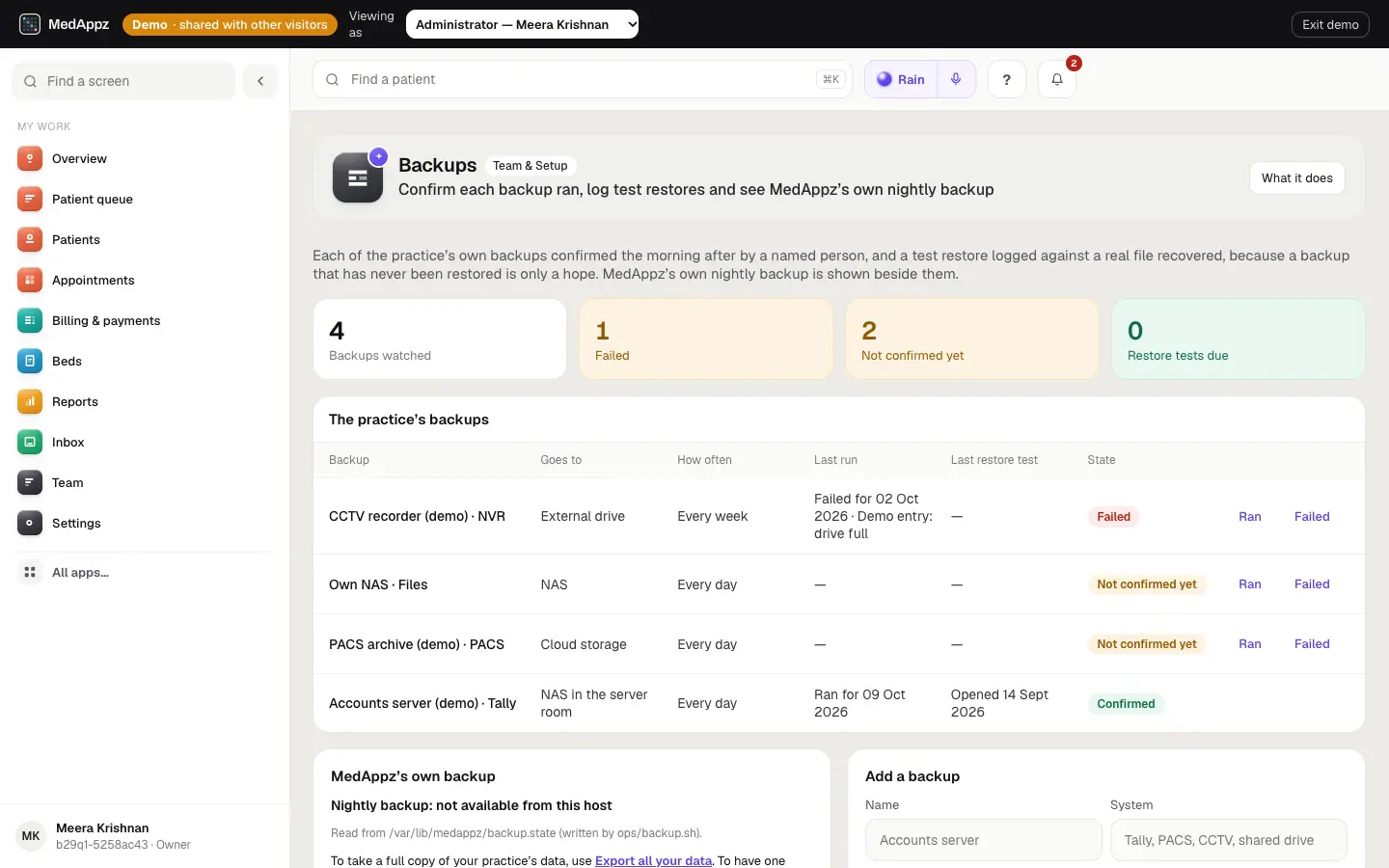Open Meera Krishnan user profile
The image size is (1389, 868).
[x=145, y=835]
